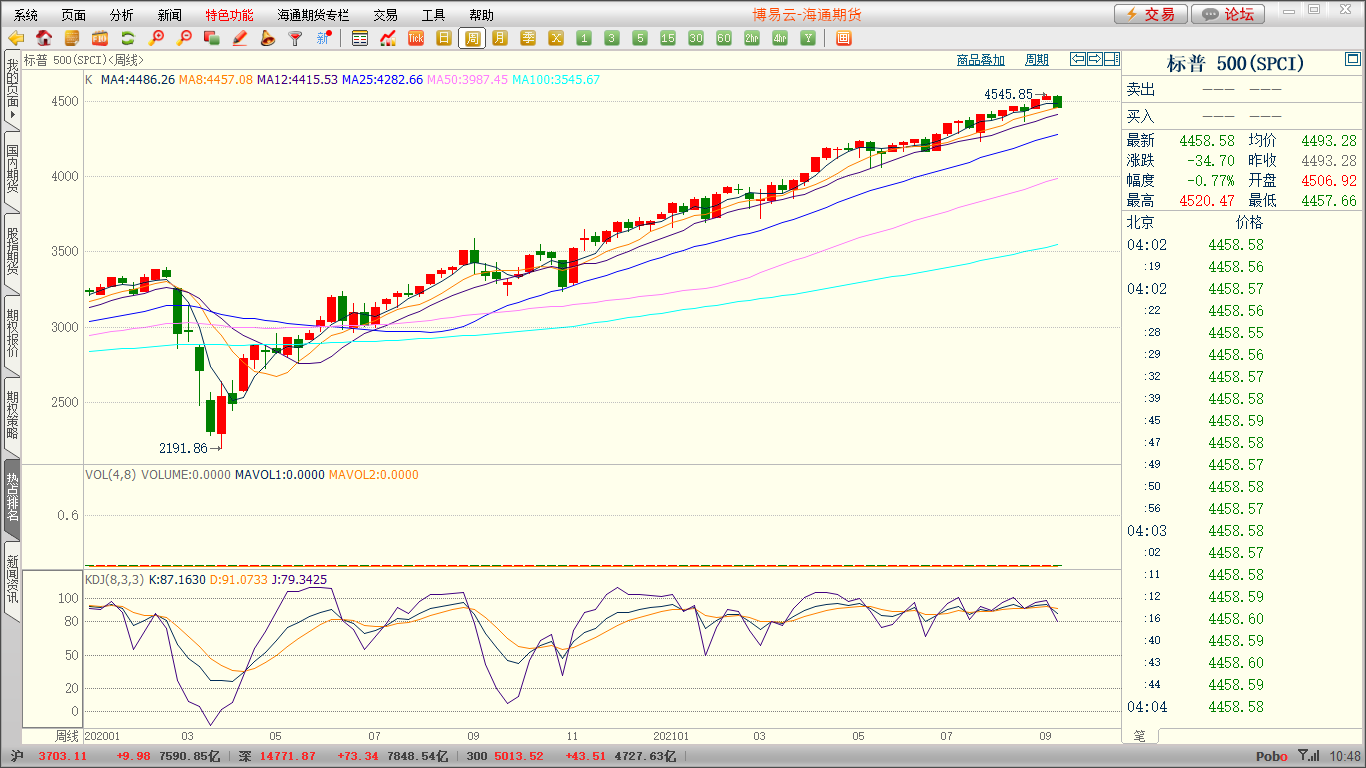
Task: Open the funnel filter tool
Action: tap(295, 38)
